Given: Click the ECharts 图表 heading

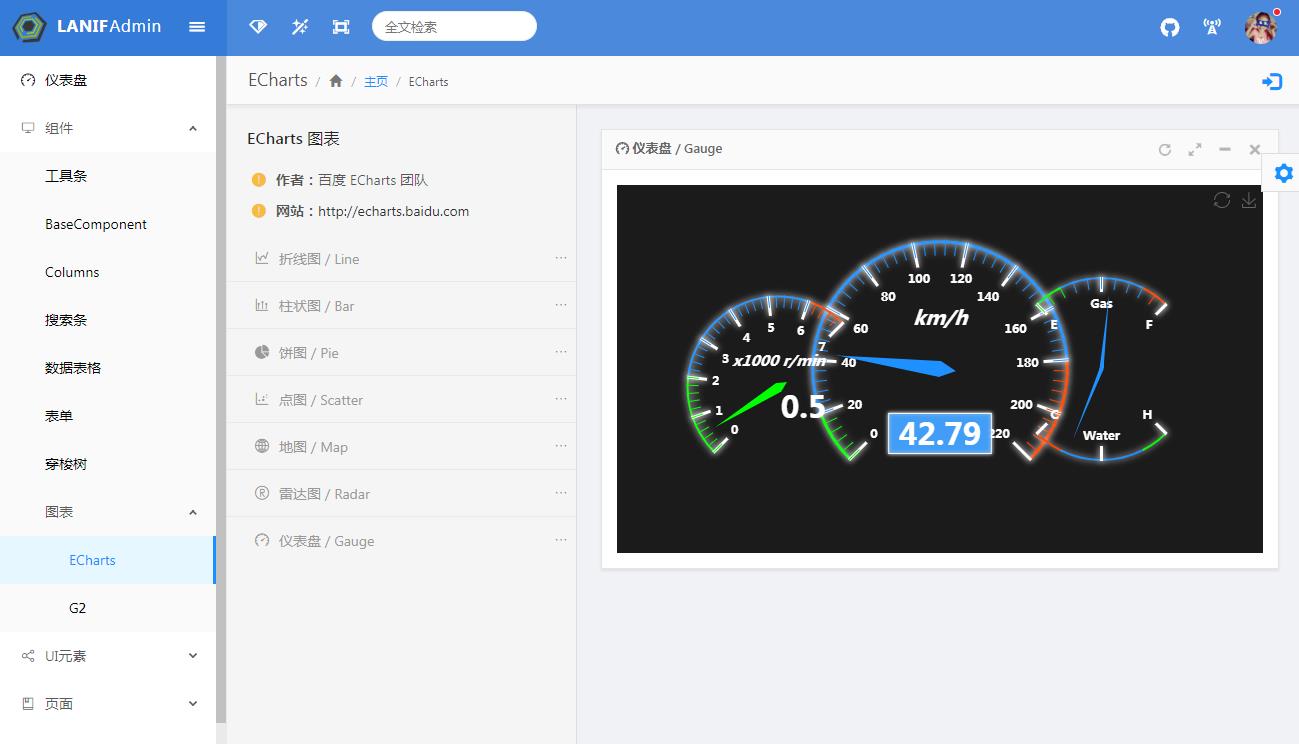Looking at the screenshot, I should click(294, 139).
